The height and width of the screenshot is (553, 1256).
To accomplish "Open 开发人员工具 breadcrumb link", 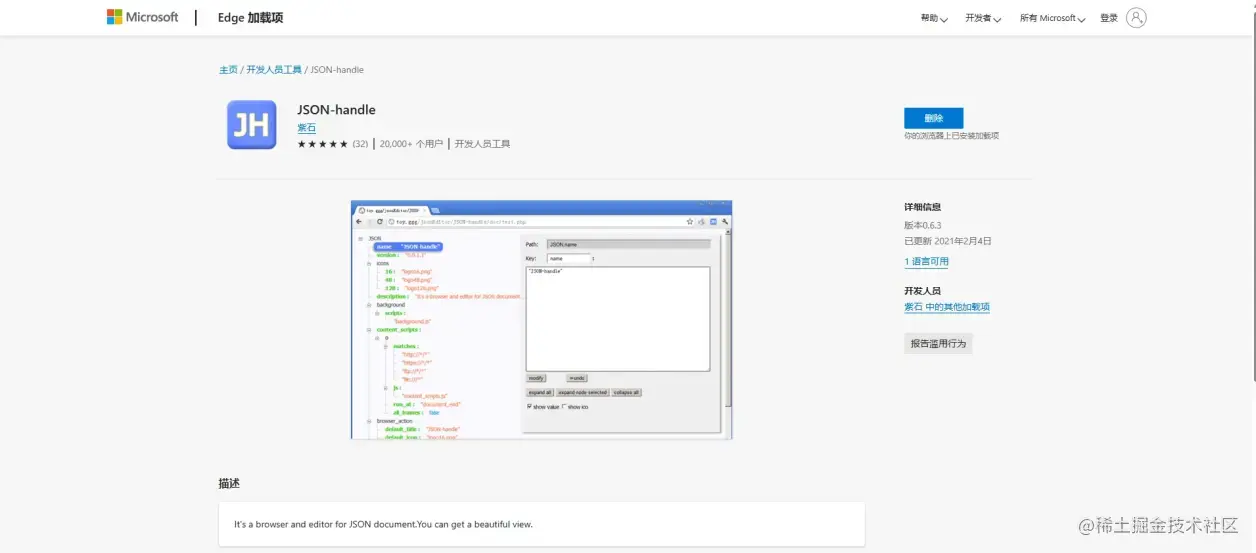I will click(x=274, y=70).
